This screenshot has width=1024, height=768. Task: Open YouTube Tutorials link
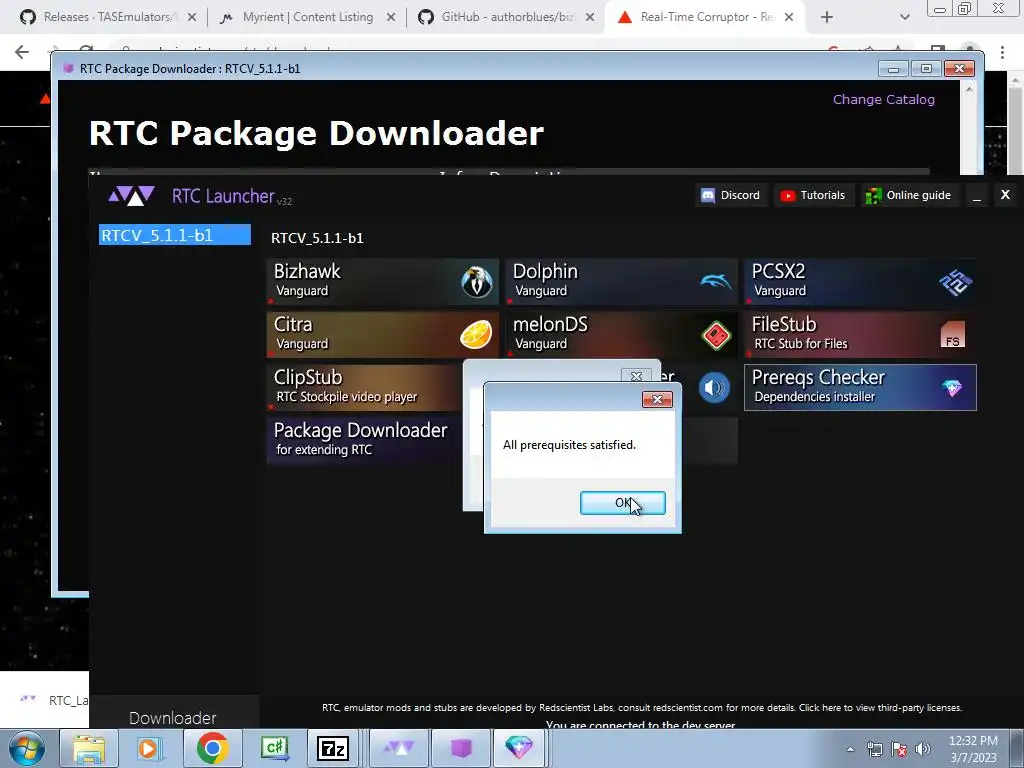tap(813, 195)
